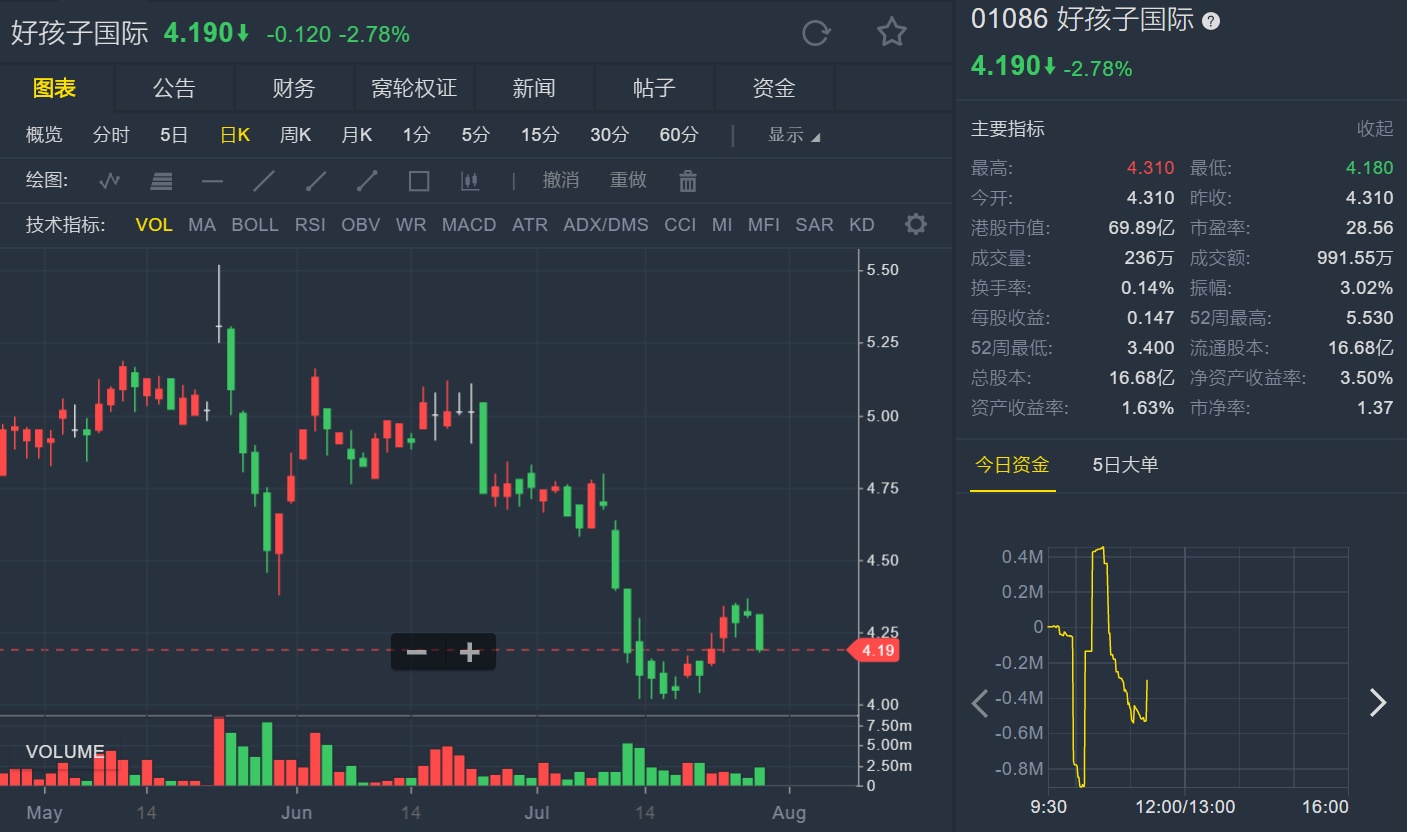This screenshot has width=1407, height=832.
Task: Select the stacked parallel lines drawing tool
Action: (161, 181)
